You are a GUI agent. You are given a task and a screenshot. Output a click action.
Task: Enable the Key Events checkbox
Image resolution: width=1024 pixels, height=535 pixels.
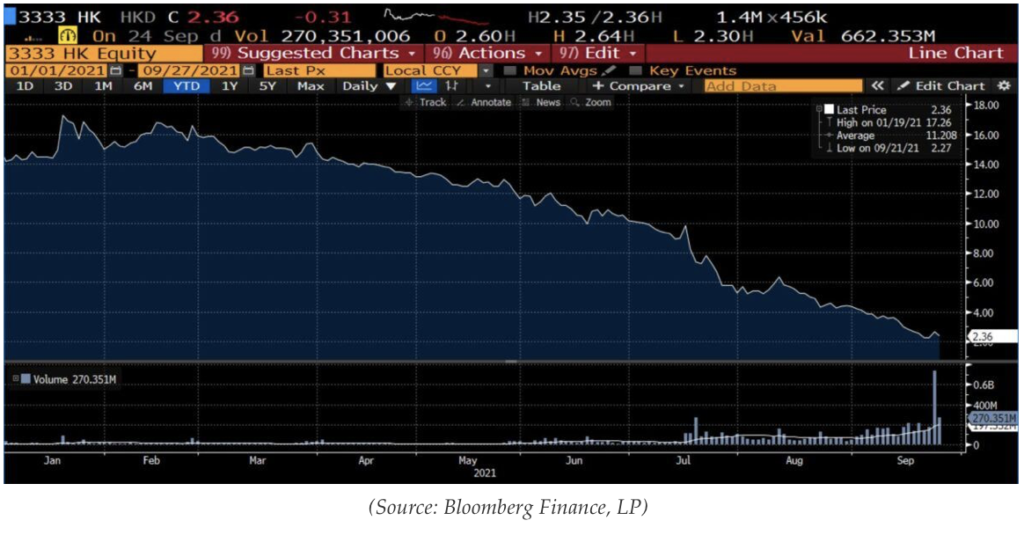pos(635,71)
